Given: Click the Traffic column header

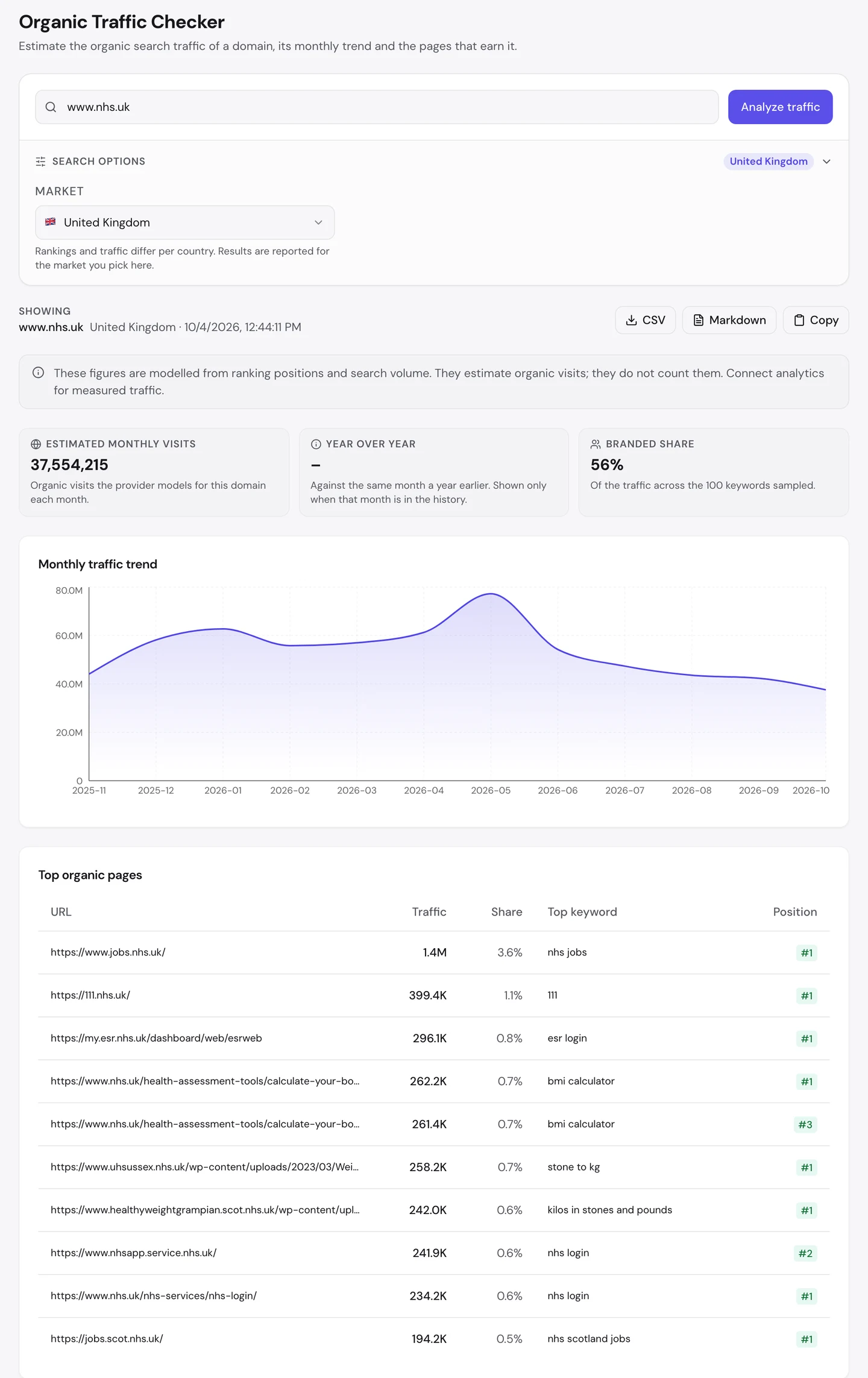Looking at the screenshot, I should pos(429,912).
